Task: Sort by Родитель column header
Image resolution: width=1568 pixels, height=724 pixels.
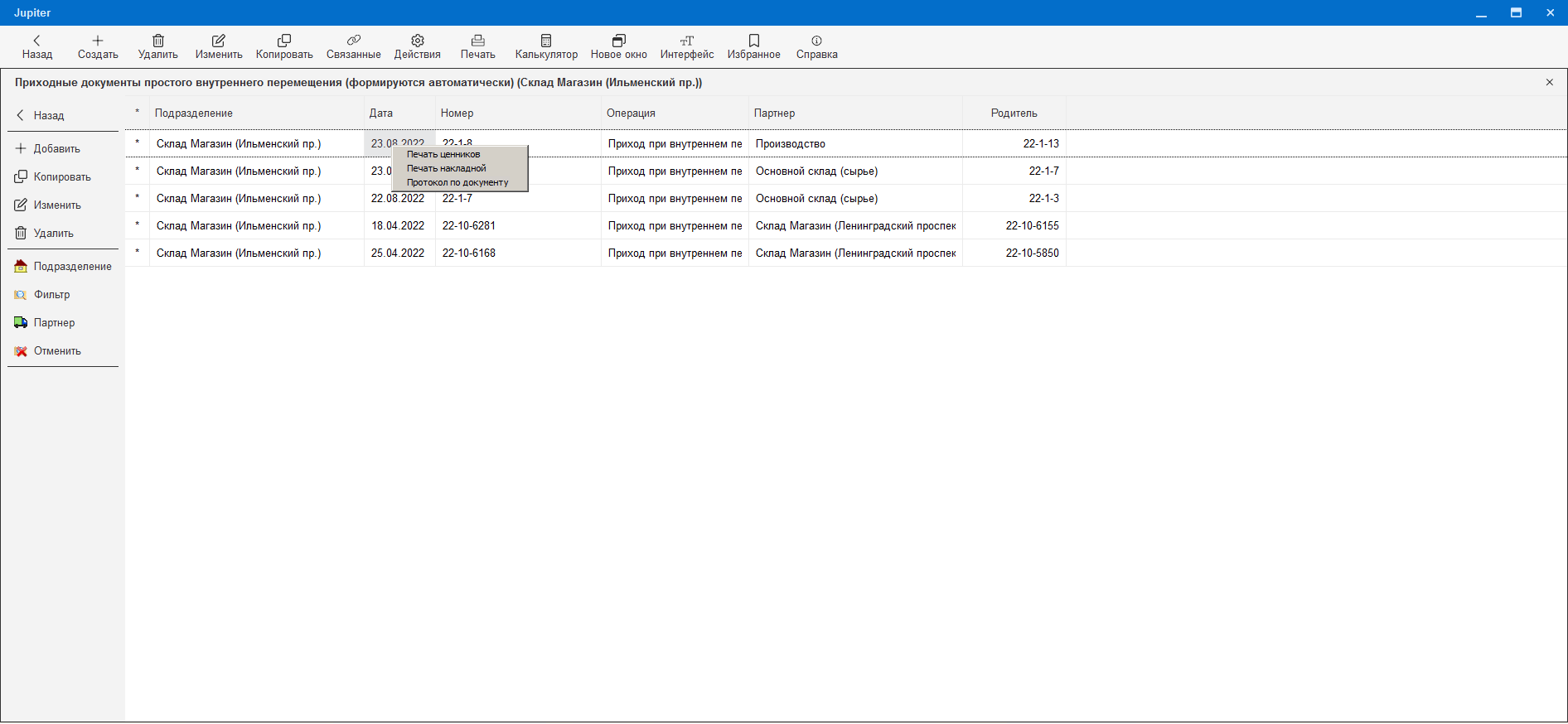Action: coord(1014,113)
